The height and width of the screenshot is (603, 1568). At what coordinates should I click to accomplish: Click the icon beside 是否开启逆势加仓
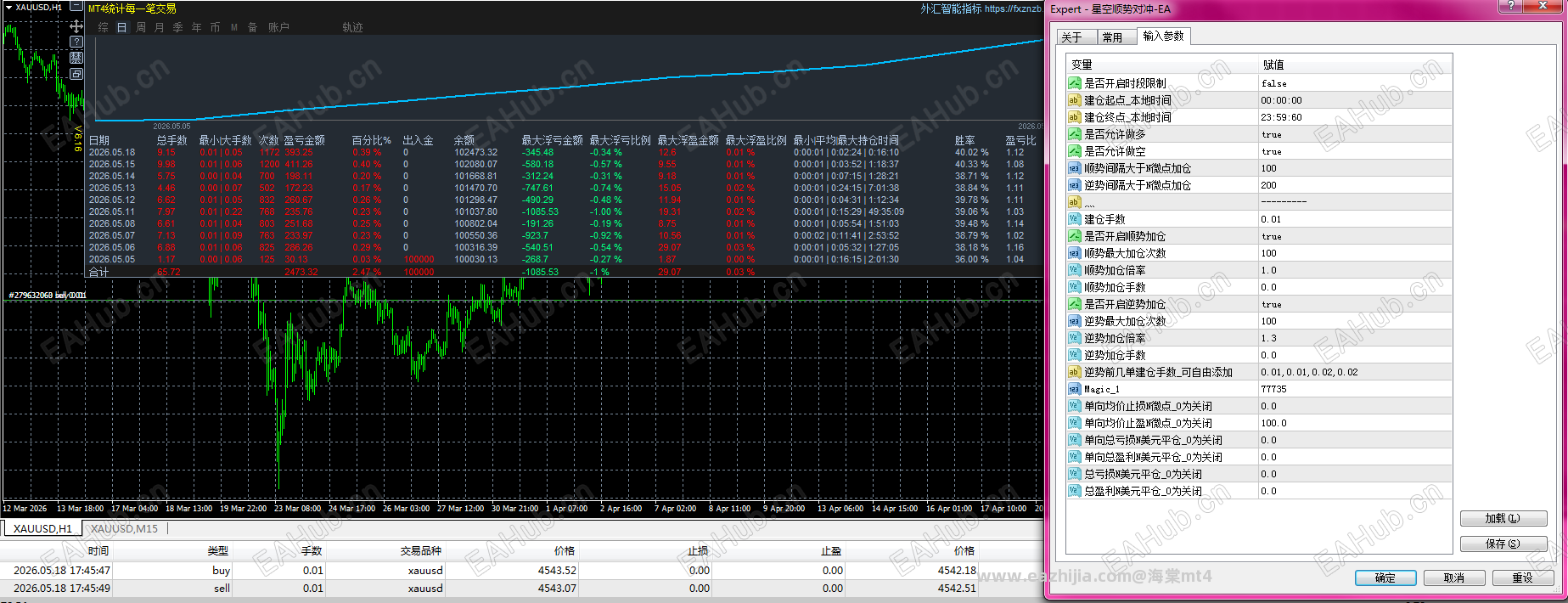pyautogui.click(x=1075, y=304)
